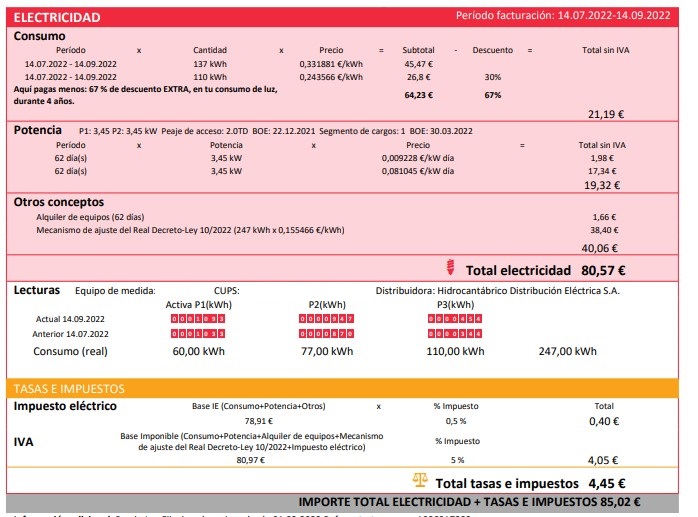Click Total electricidad 80,57 € line
Viewport: 698px width, 517px height.
545,271
